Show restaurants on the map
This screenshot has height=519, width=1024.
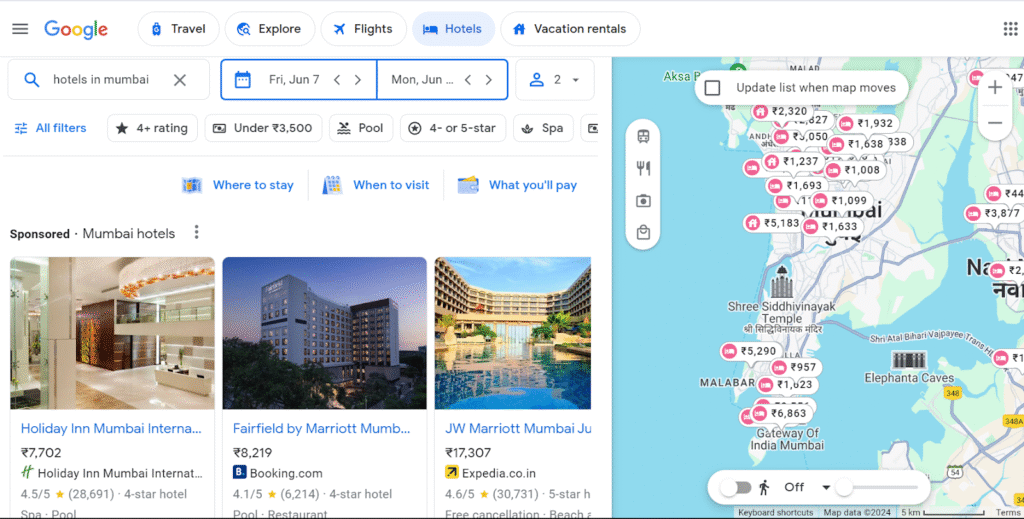tap(643, 168)
